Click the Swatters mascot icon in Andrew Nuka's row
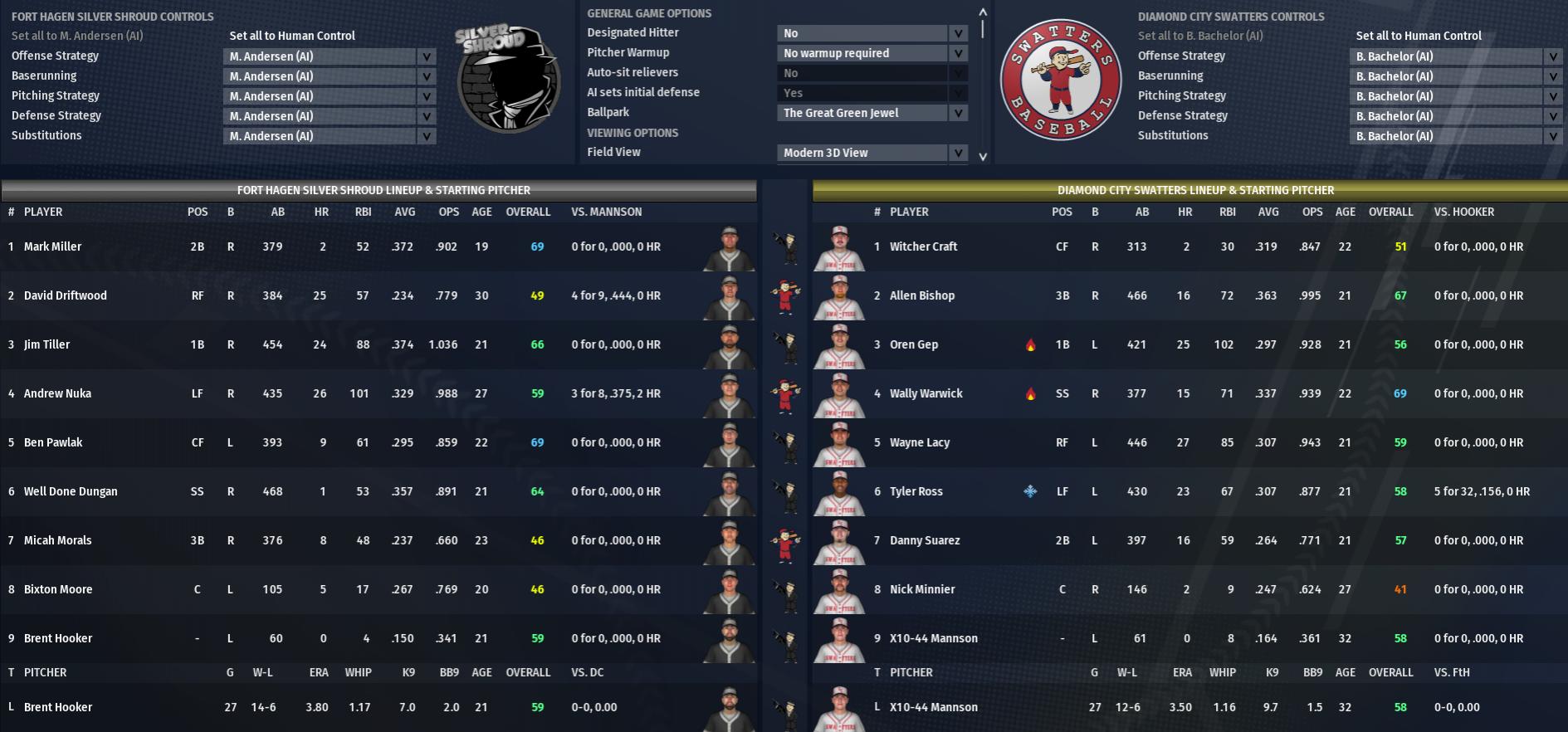Screen dimensions: 1568x732 click(785, 394)
